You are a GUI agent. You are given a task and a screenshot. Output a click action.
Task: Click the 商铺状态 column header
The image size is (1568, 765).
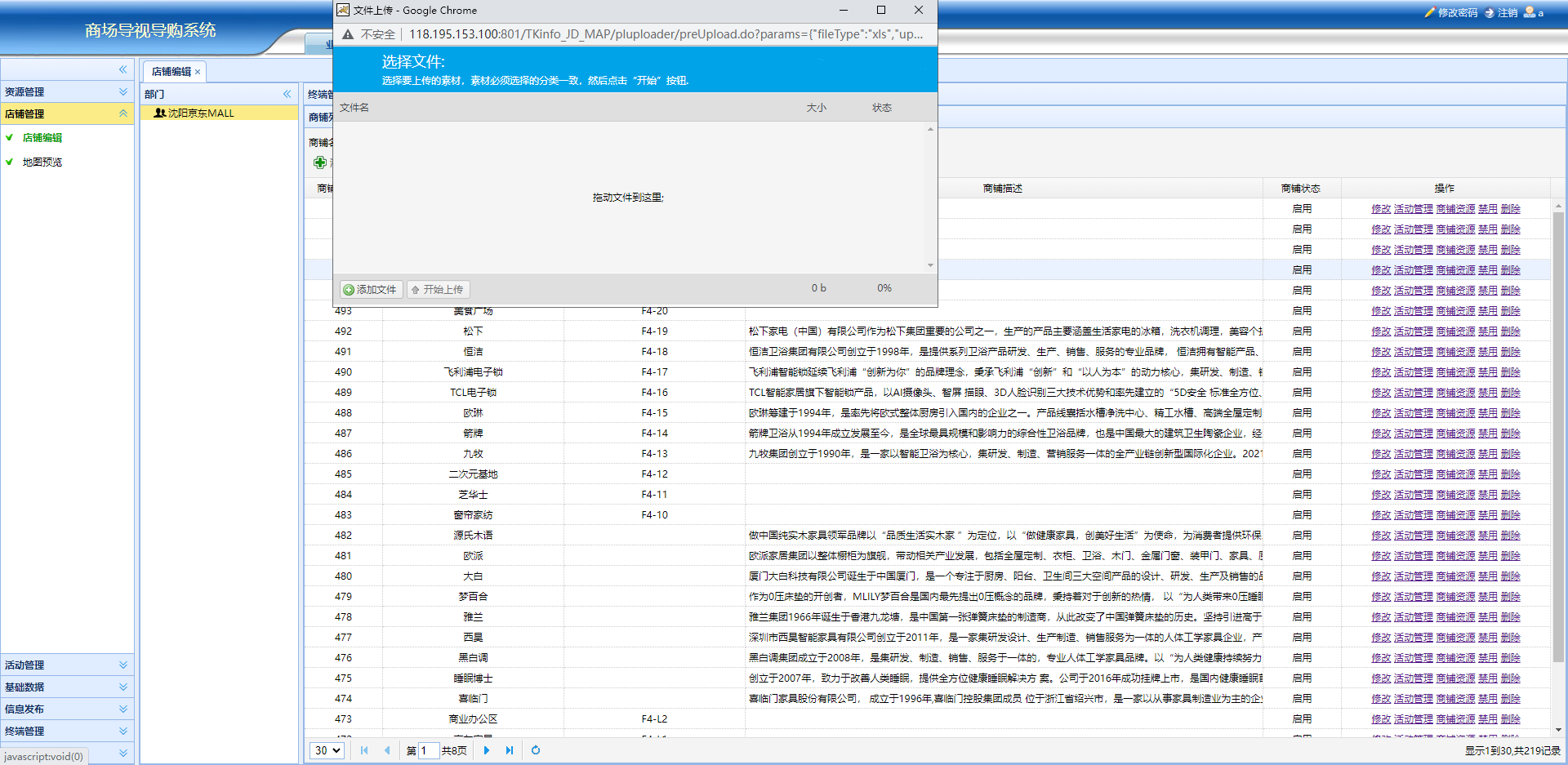coord(1301,189)
